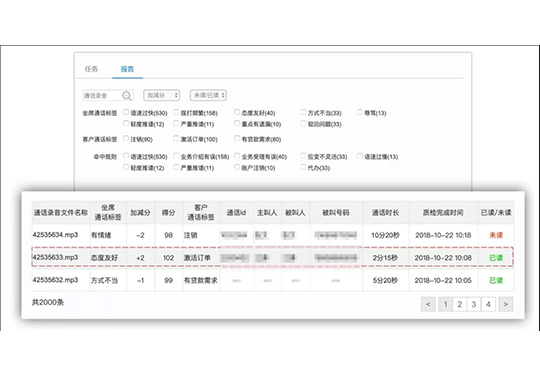Check 语速过慢(13) checkbox

(360, 156)
